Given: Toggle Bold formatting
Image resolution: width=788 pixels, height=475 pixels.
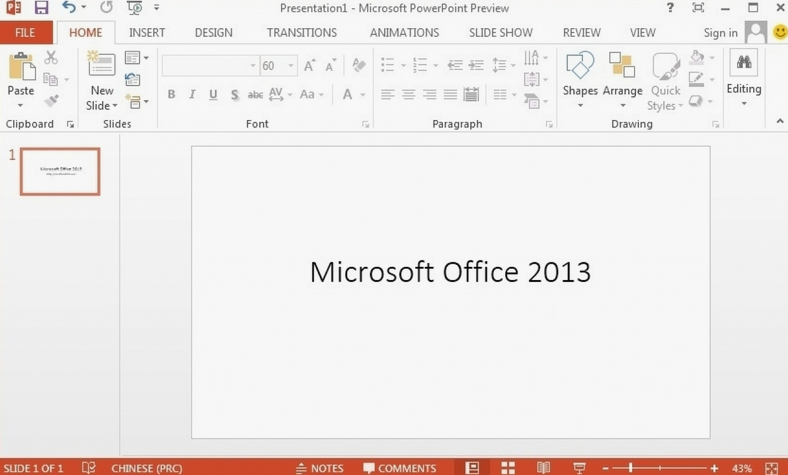Looking at the screenshot, I should click(171, 95).
